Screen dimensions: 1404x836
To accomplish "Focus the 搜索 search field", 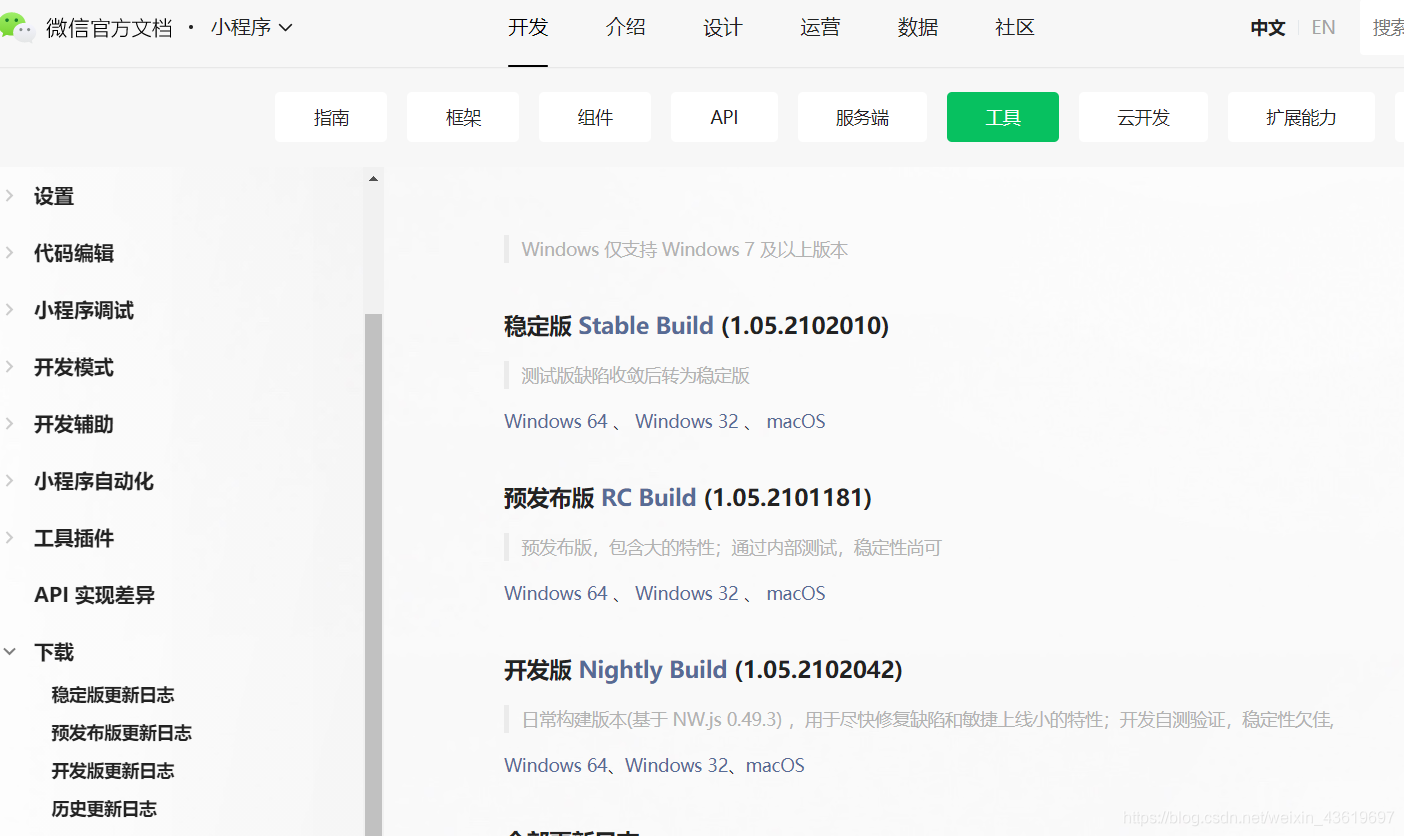I will tap(1382, 28).
